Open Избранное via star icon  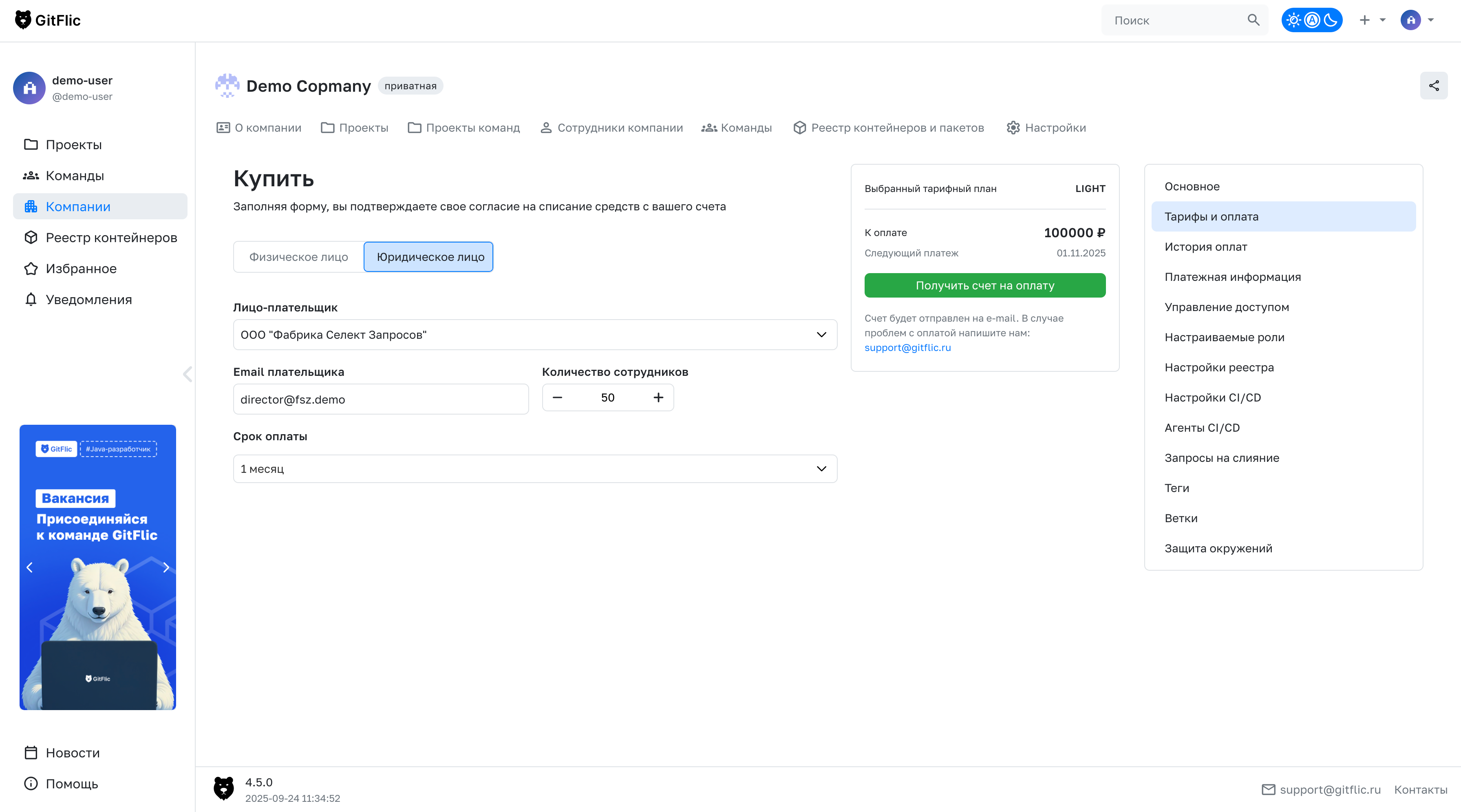pyautogui.click(x=31, y=269)
